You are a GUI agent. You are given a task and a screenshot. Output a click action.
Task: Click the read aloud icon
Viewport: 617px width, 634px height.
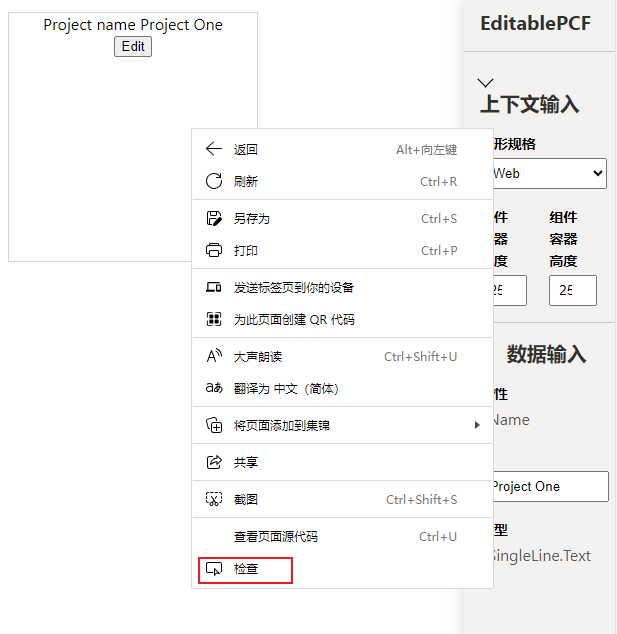click(x=214, y=356)
